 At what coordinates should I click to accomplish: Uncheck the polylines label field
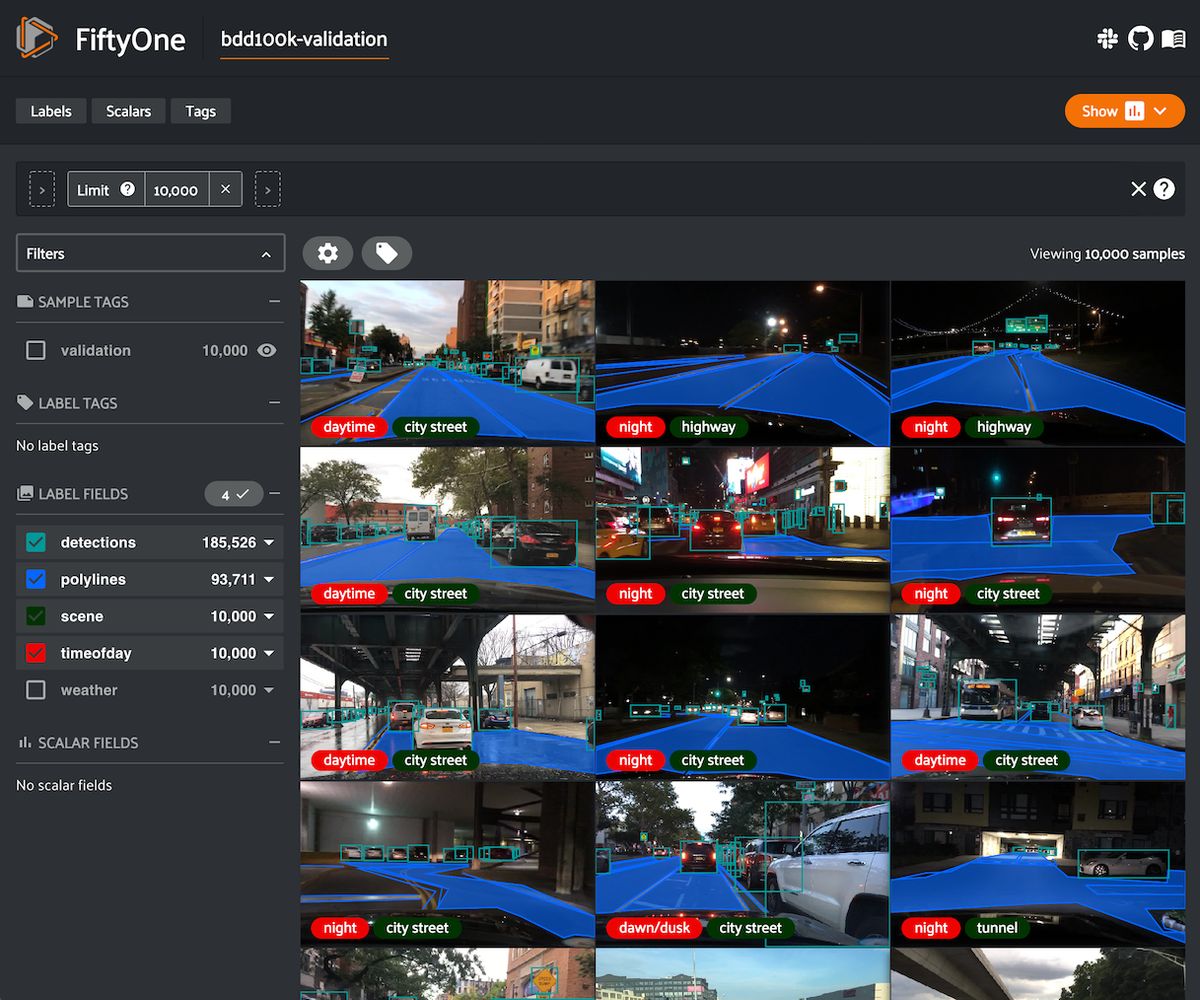click(x=36, y=579)
